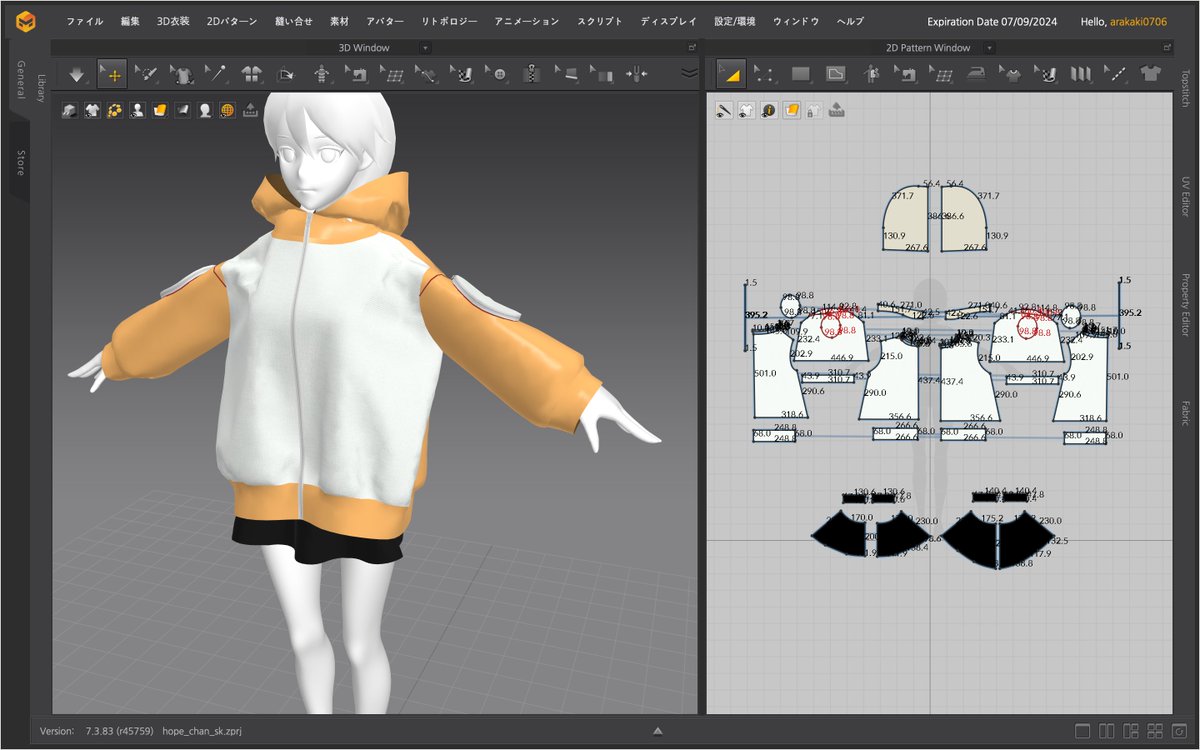The width and height of the screenshot is (1200, 750).
Task: Select the dashed seam line tool in 2D toolbar
Action: (1116, 73)
